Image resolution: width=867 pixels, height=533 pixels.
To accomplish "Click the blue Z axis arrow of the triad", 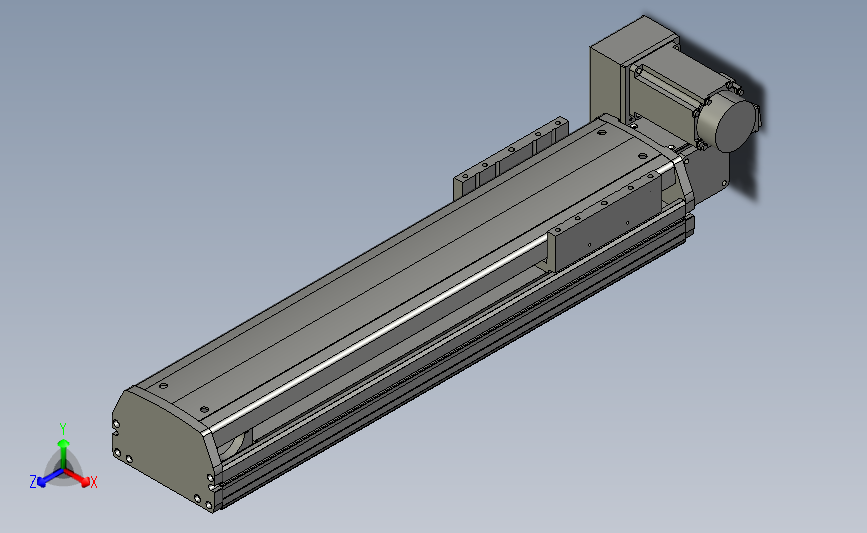I will (x=50, y=478).
